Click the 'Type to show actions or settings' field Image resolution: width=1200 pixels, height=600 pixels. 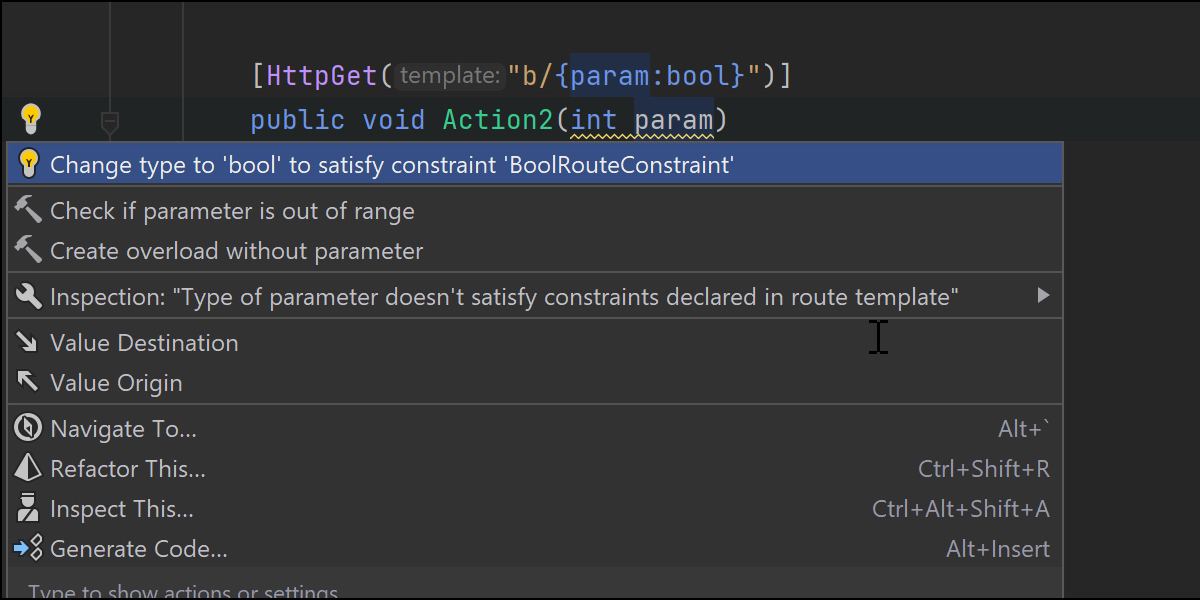click(x=200, y=592)
